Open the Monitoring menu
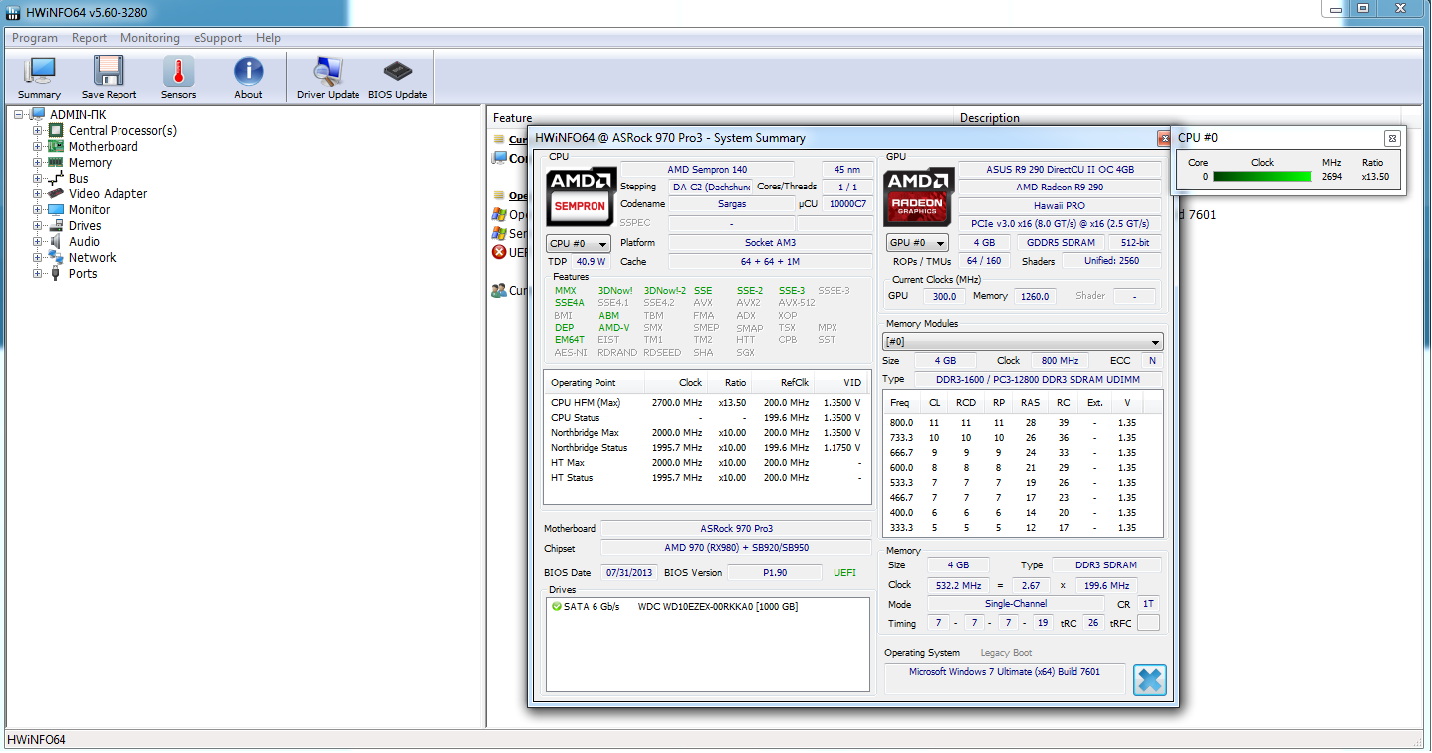 (x=150, y=38)
